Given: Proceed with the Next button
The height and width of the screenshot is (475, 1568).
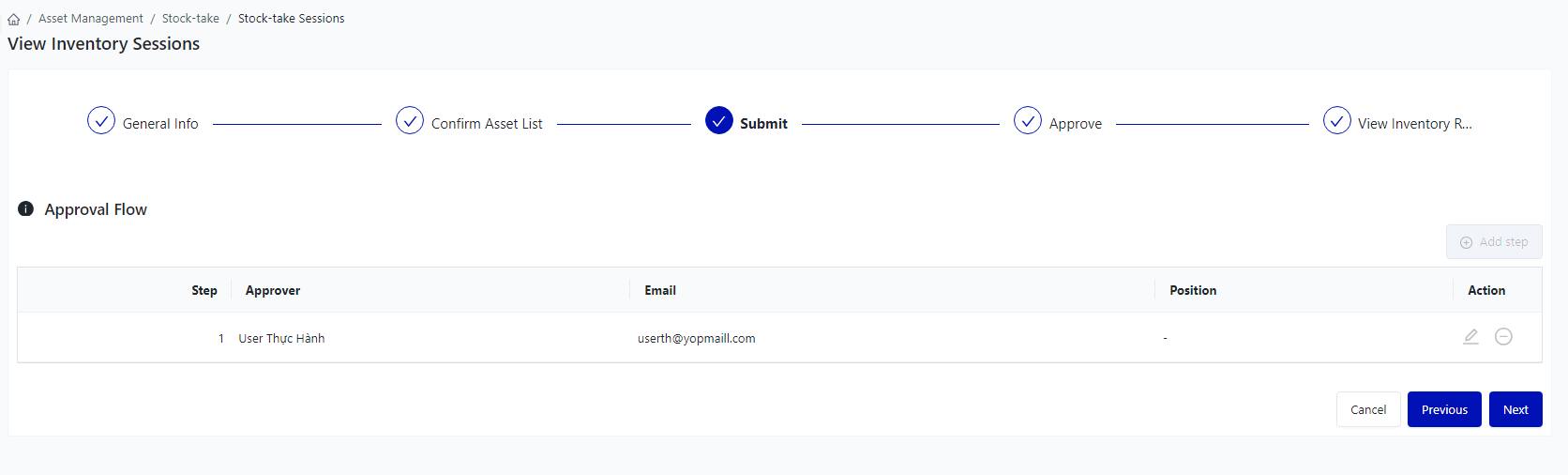Looking at the screenshot, I should (x=1515, y=409).
